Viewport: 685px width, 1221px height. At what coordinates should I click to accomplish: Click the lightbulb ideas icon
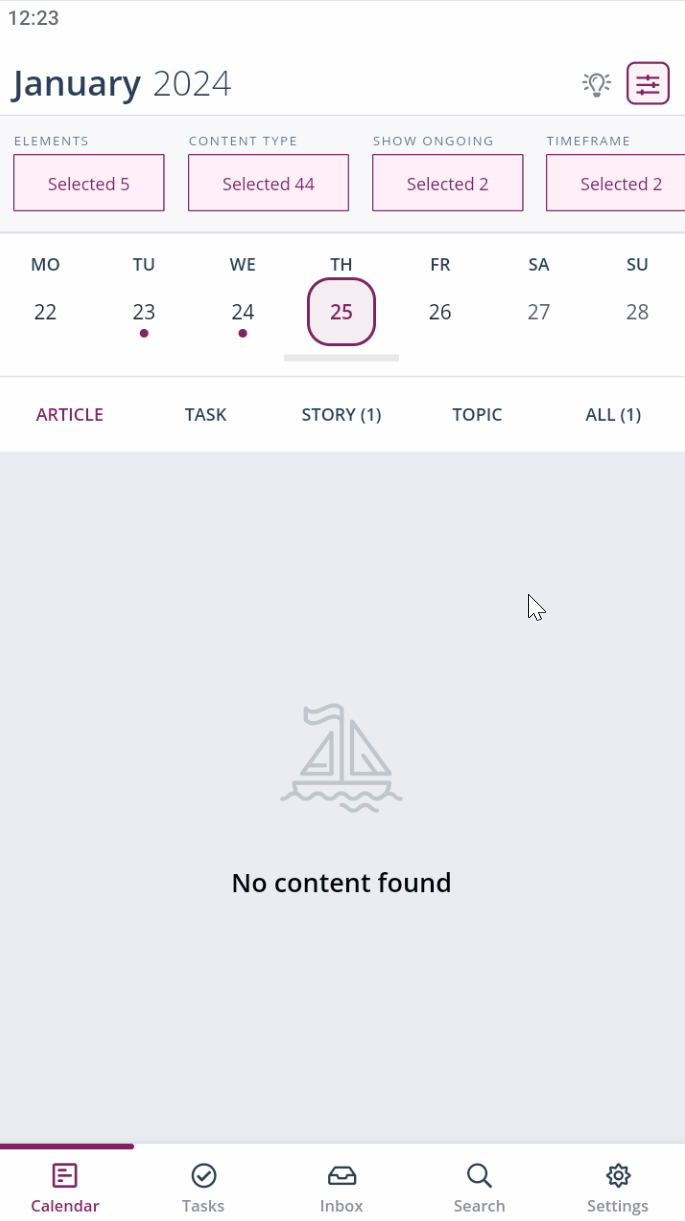coord(597,84)
